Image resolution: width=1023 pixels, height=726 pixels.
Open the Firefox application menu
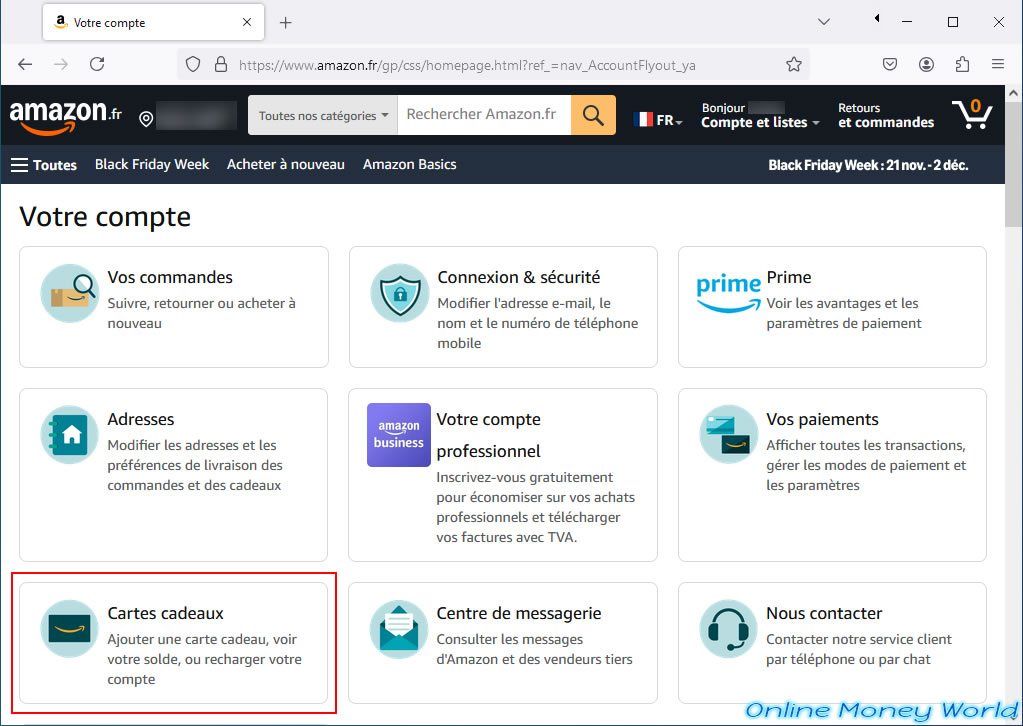coord(998,64)
